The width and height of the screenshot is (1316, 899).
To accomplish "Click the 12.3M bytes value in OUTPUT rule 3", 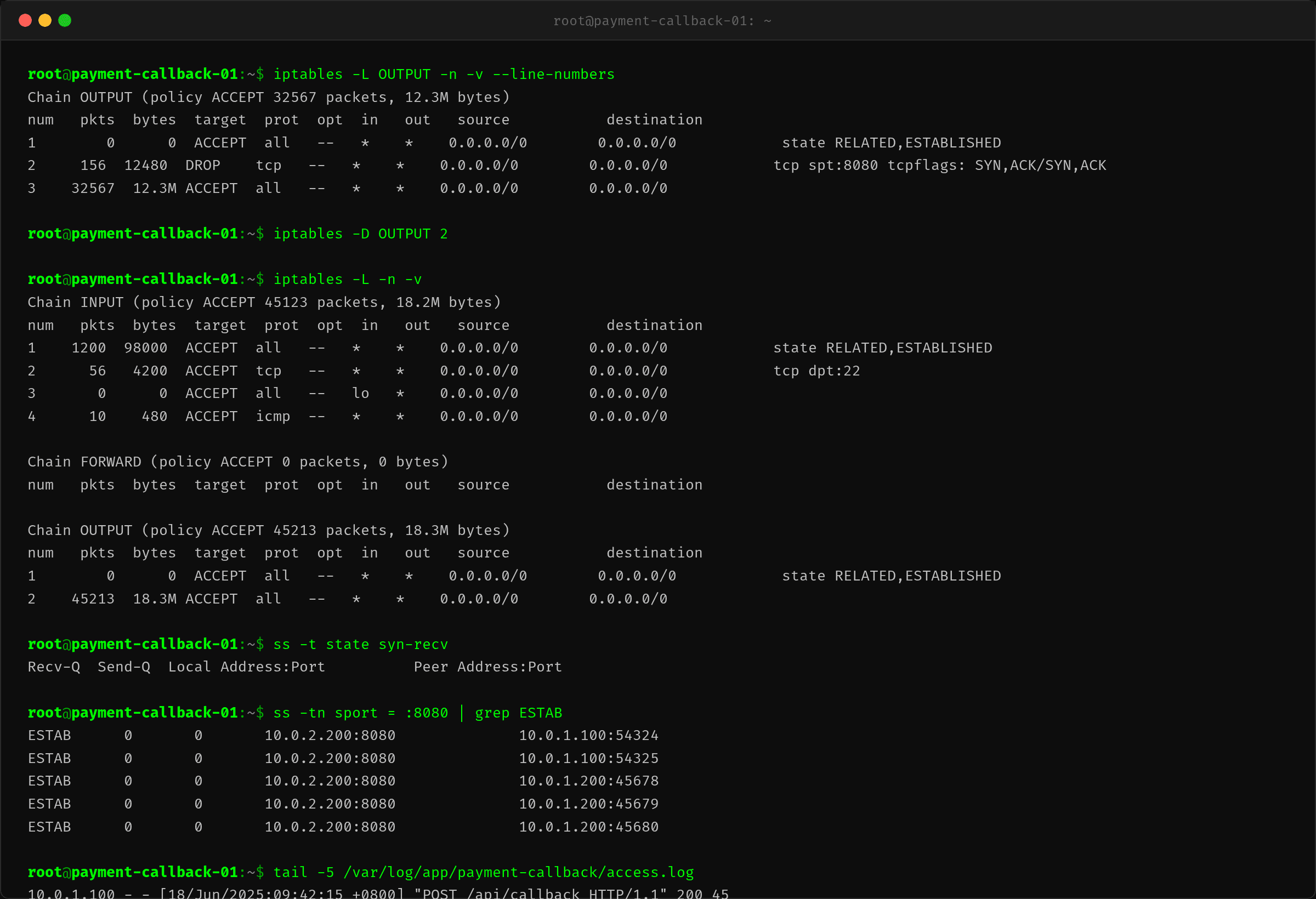I will click(155, 189).
